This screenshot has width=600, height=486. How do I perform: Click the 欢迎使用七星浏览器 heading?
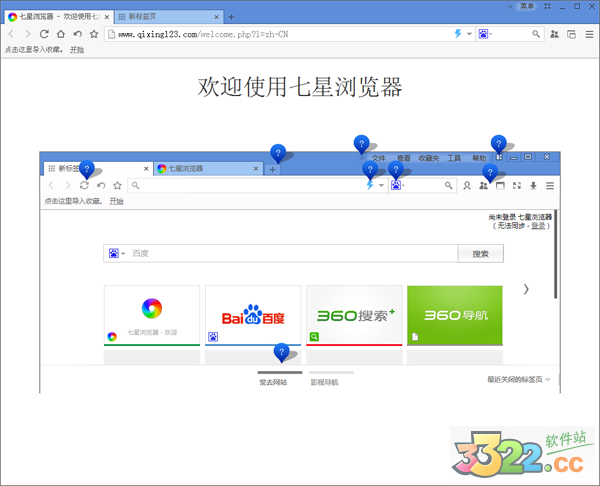pos(300,87)
